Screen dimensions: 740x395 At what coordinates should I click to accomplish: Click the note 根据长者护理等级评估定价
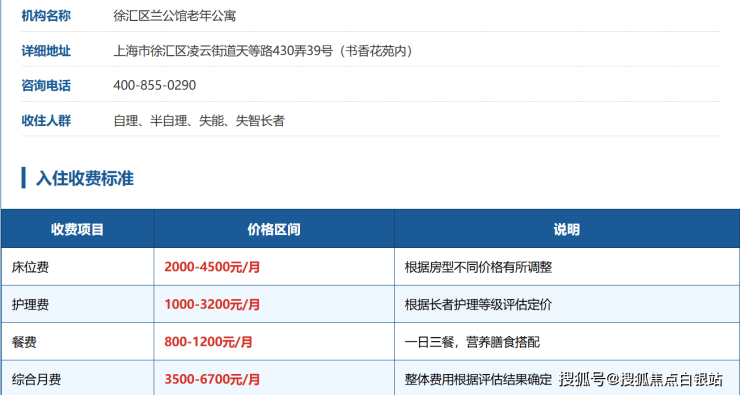(478, 304)
